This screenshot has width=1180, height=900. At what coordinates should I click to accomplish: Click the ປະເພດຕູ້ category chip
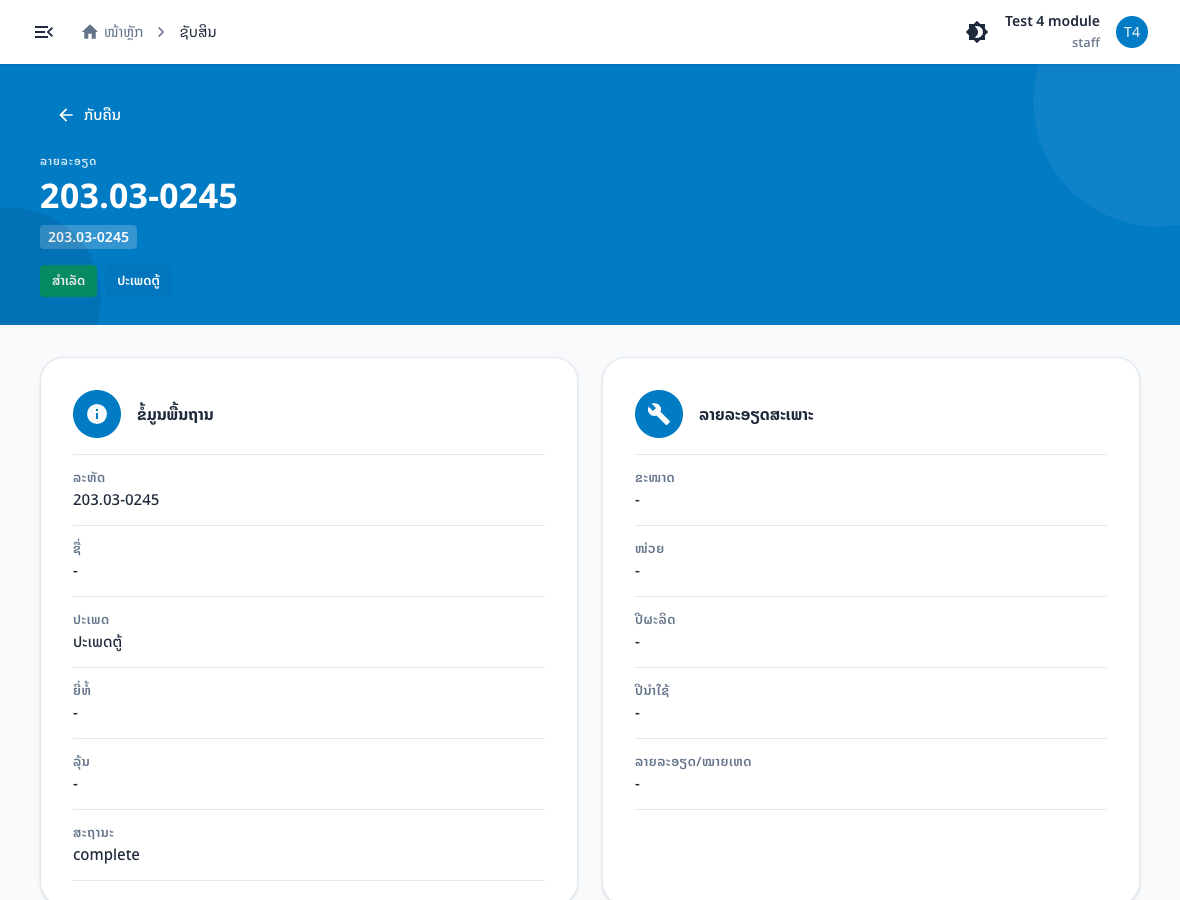(x=138, y=281)
